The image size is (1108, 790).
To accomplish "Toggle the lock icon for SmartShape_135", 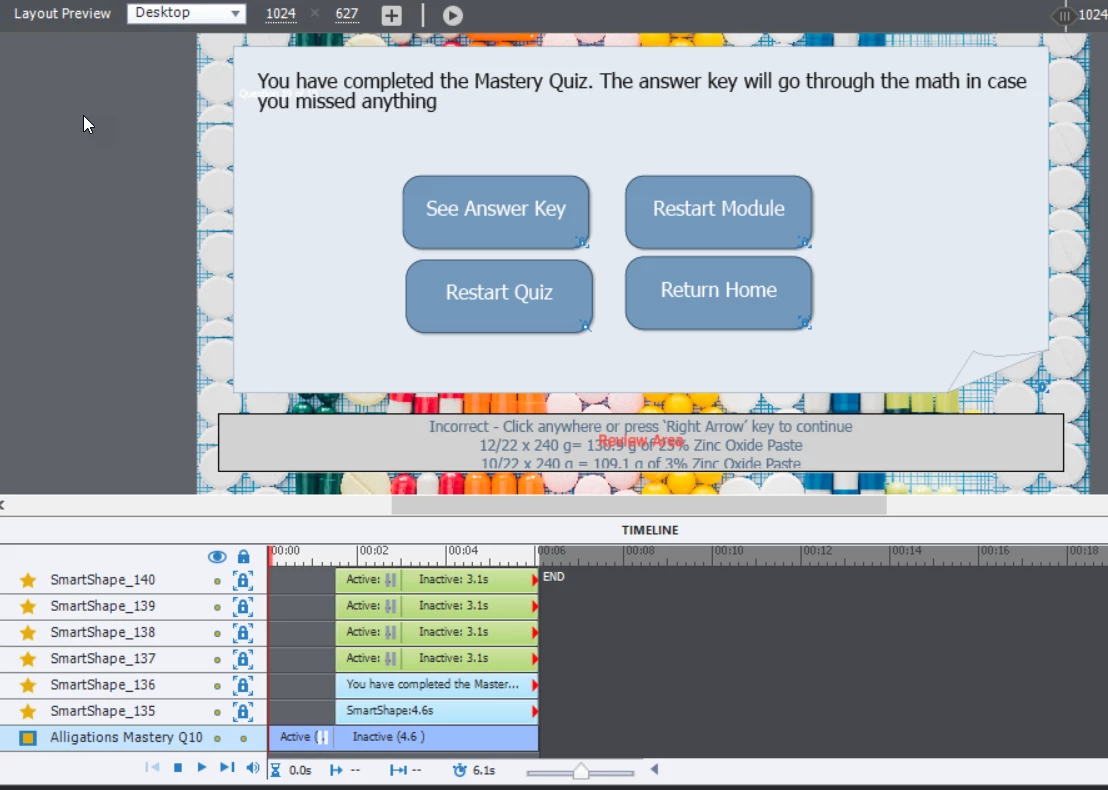I will point(242,711).
